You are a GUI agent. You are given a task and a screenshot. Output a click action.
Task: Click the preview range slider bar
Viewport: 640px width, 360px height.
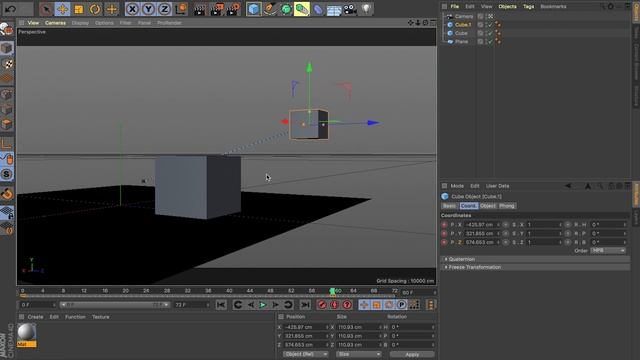click(115, 304)
